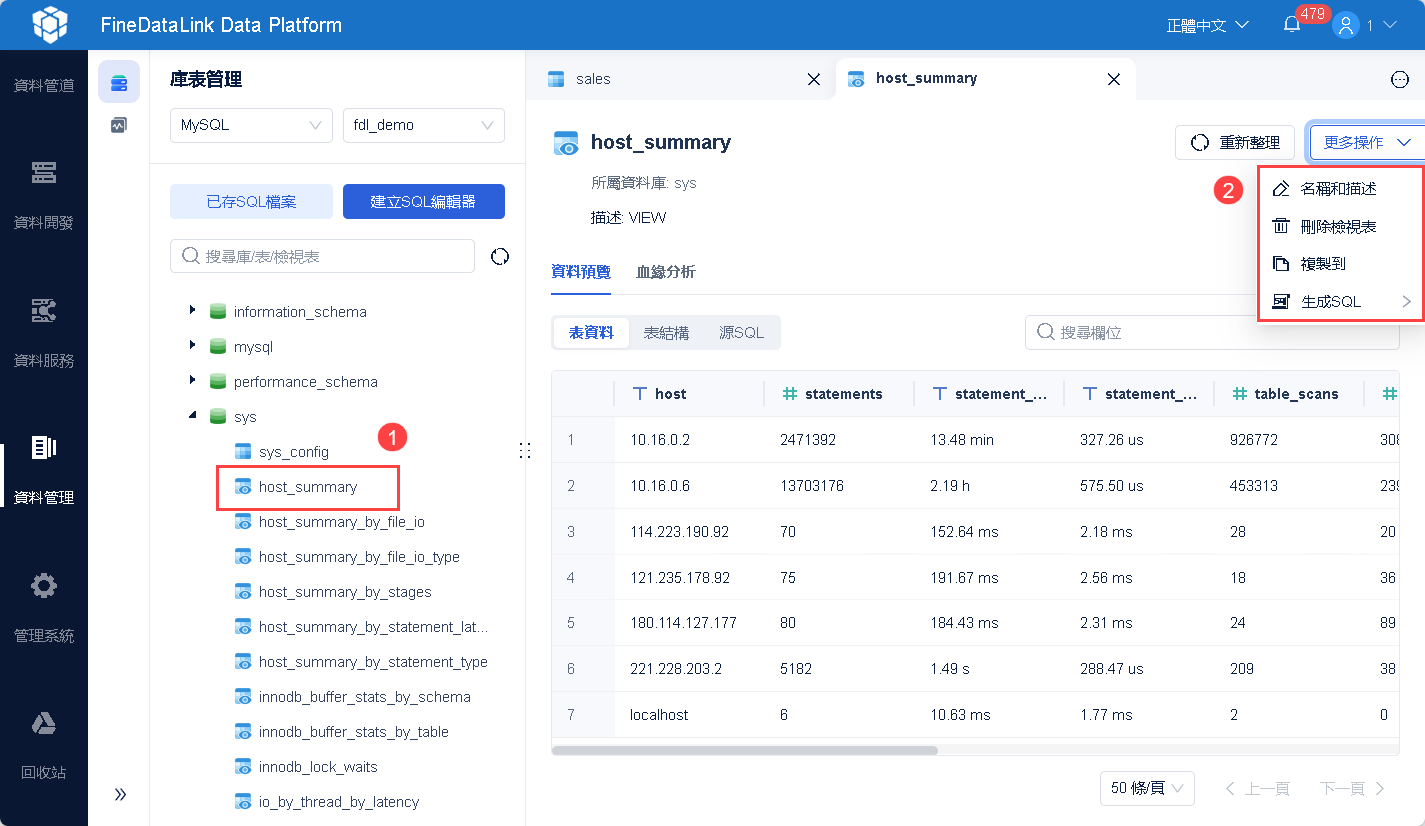Open 資料開發 sidebar icon
The height and width of the screenshot is (826, 1425).
click(44, 173)
